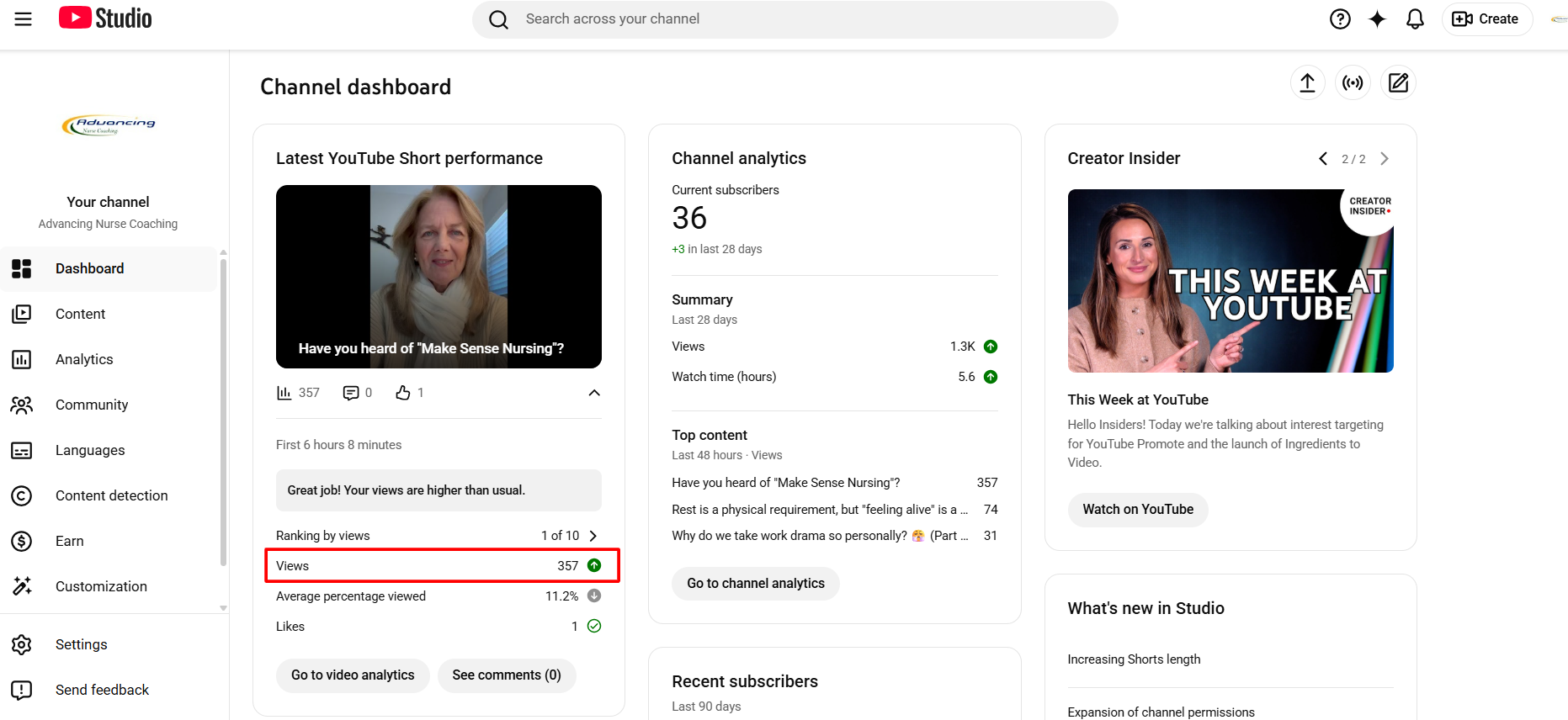
Task: Open Analytics in the sidebar
Action: pyautogui.click(x=84, y=359)
